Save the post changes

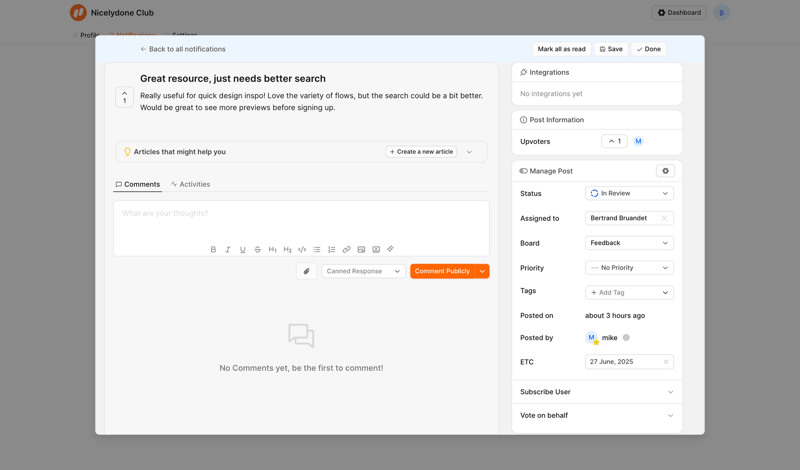click(611, 49)
